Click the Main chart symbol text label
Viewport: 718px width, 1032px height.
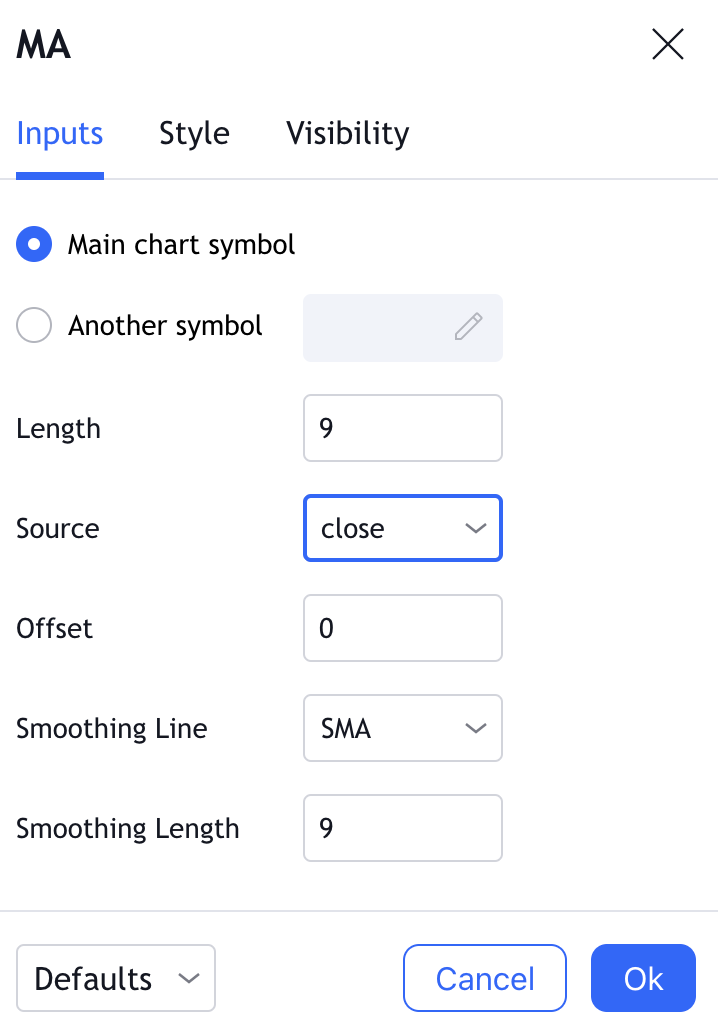pyautogui.click(x=181, y=245)
